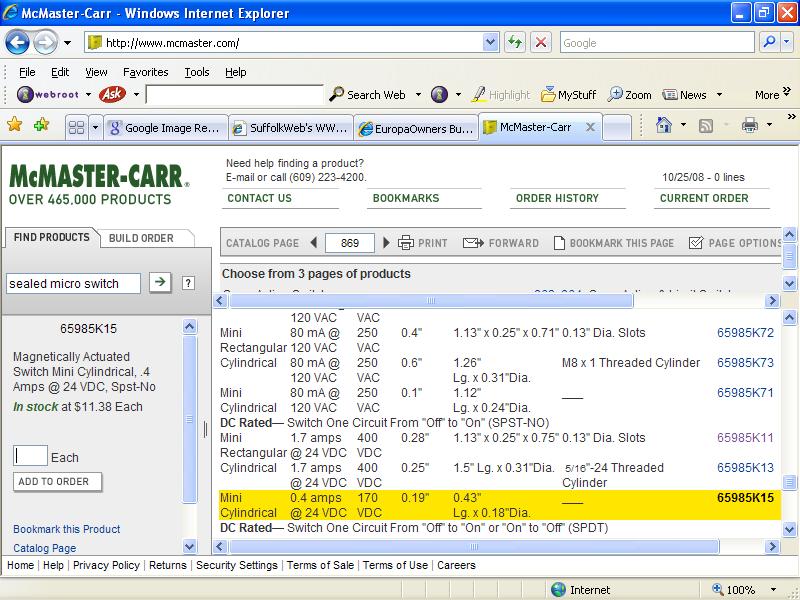Open the Quick Tabs grid view
The height and width of the screenshot is (600, 800).
[76, 127]
